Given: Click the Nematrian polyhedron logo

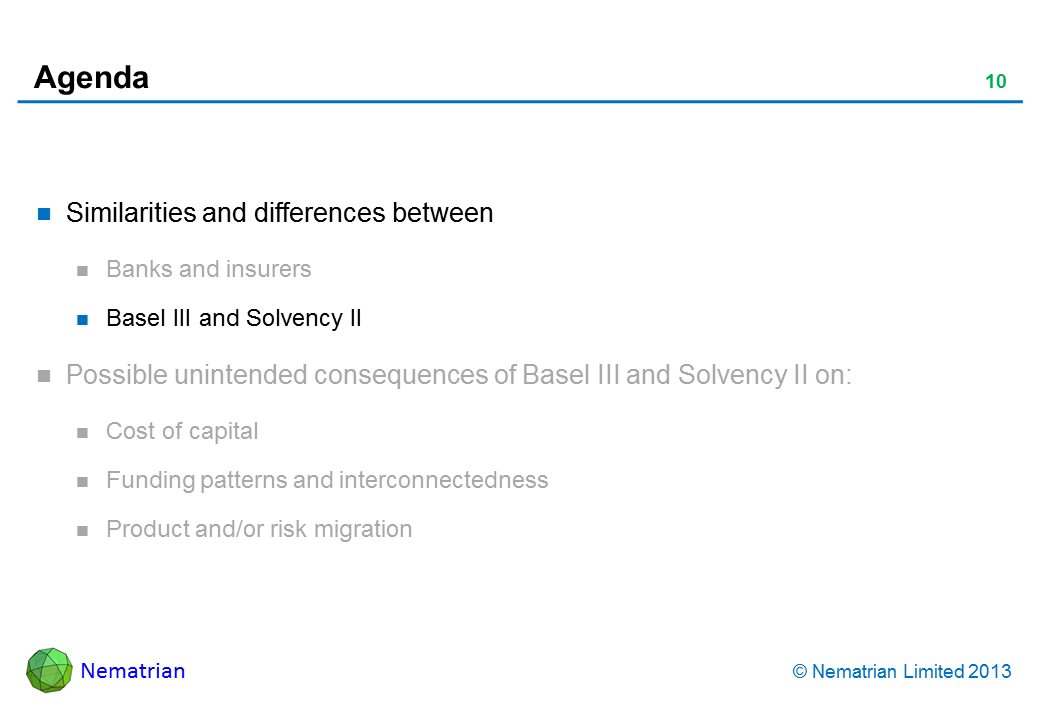Looking at the screenshot, I should [49, 670].
